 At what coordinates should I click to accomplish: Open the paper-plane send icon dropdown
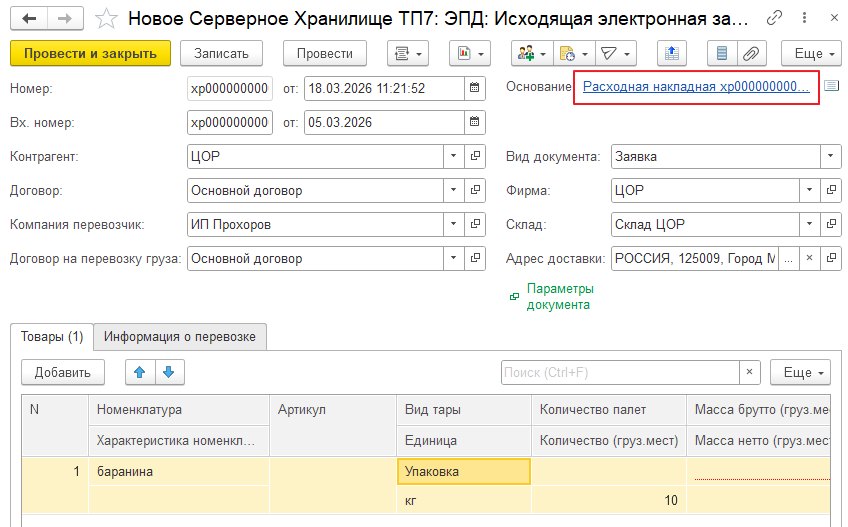[616, 54]
